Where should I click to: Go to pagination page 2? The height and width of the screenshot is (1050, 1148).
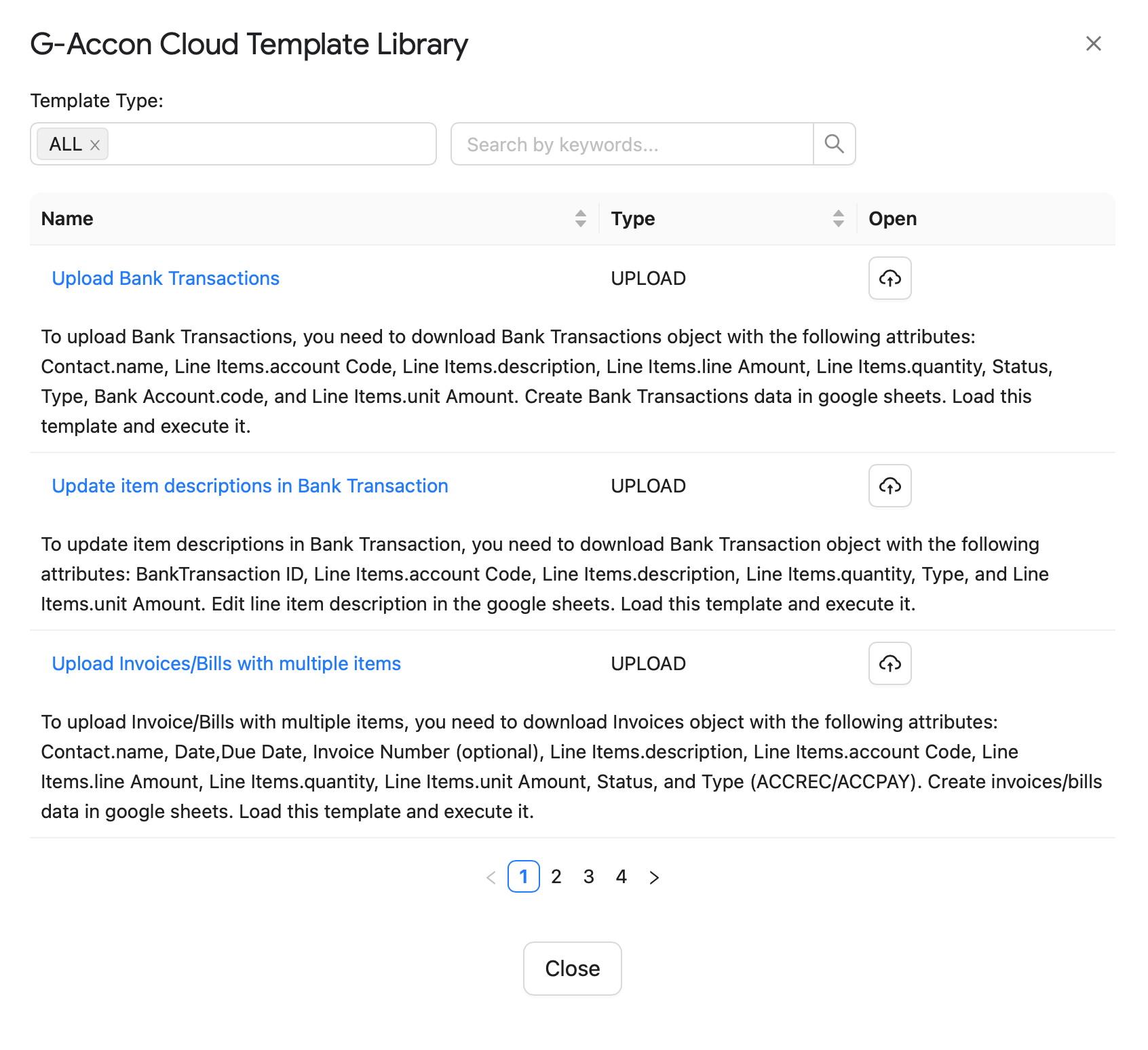pyautogui.click(x=556, y=876)
